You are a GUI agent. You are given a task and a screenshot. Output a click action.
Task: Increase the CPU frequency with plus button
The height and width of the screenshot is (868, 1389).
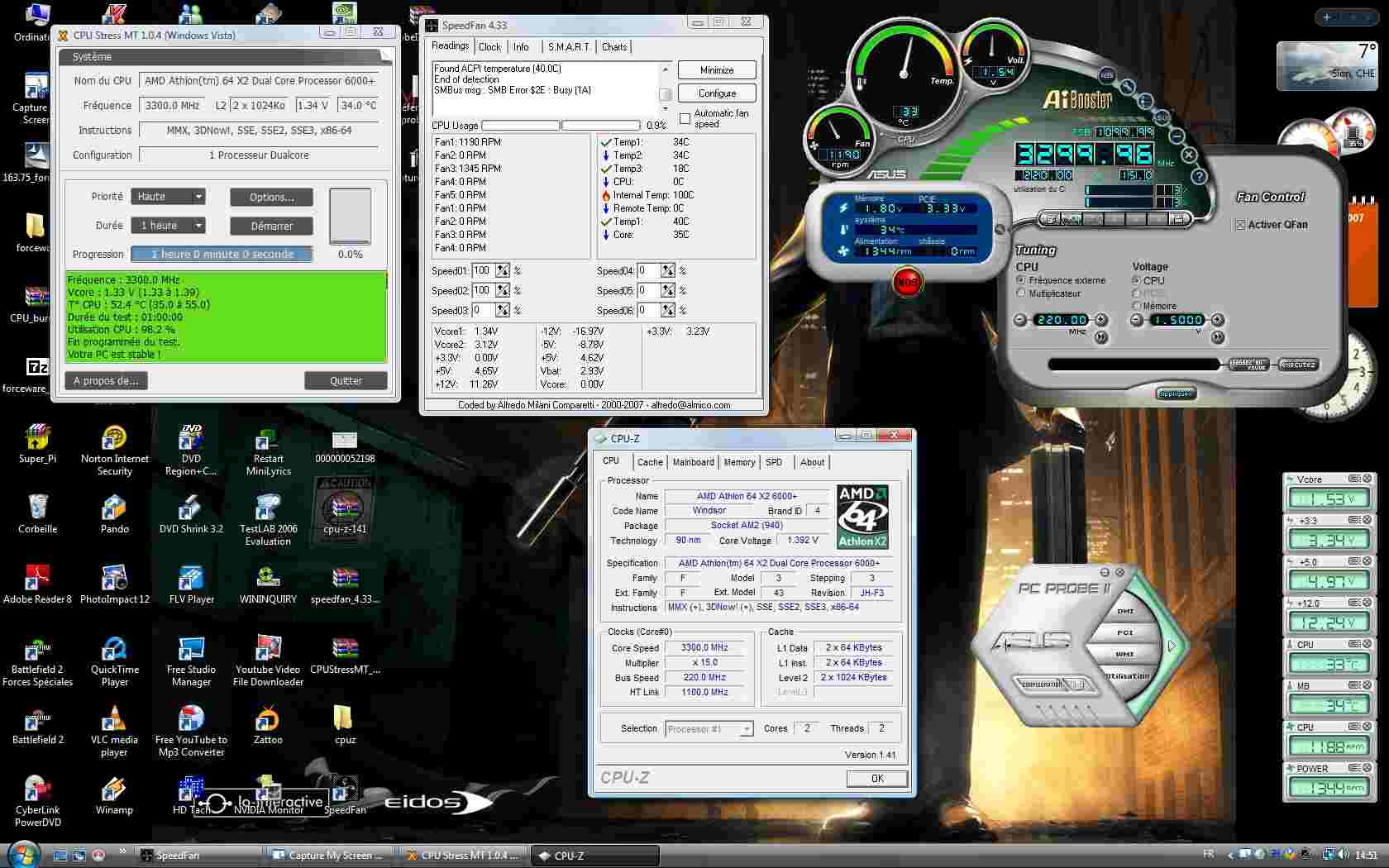point(1100,320)
